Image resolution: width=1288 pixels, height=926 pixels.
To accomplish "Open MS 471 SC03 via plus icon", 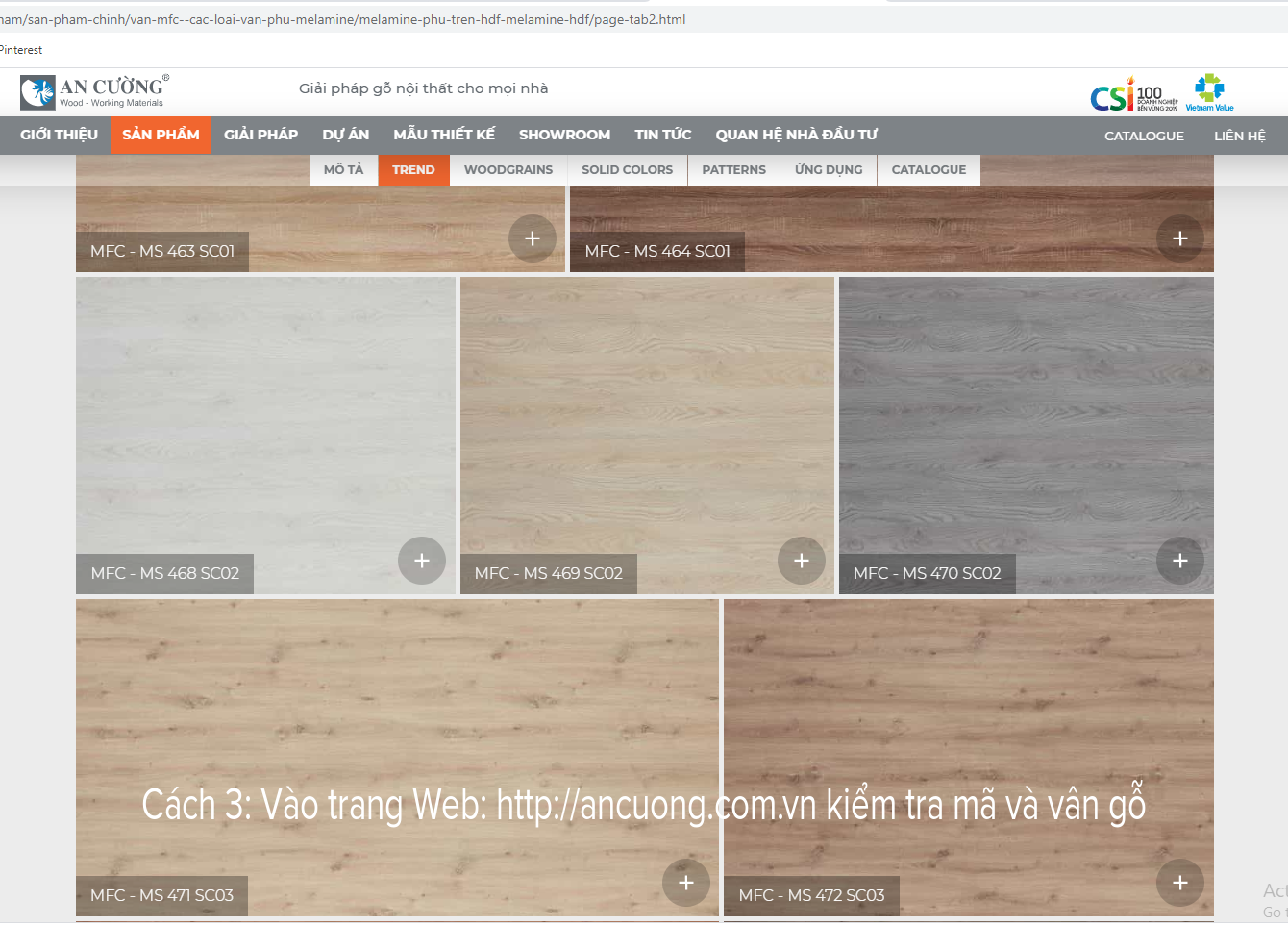I will 686,883.
